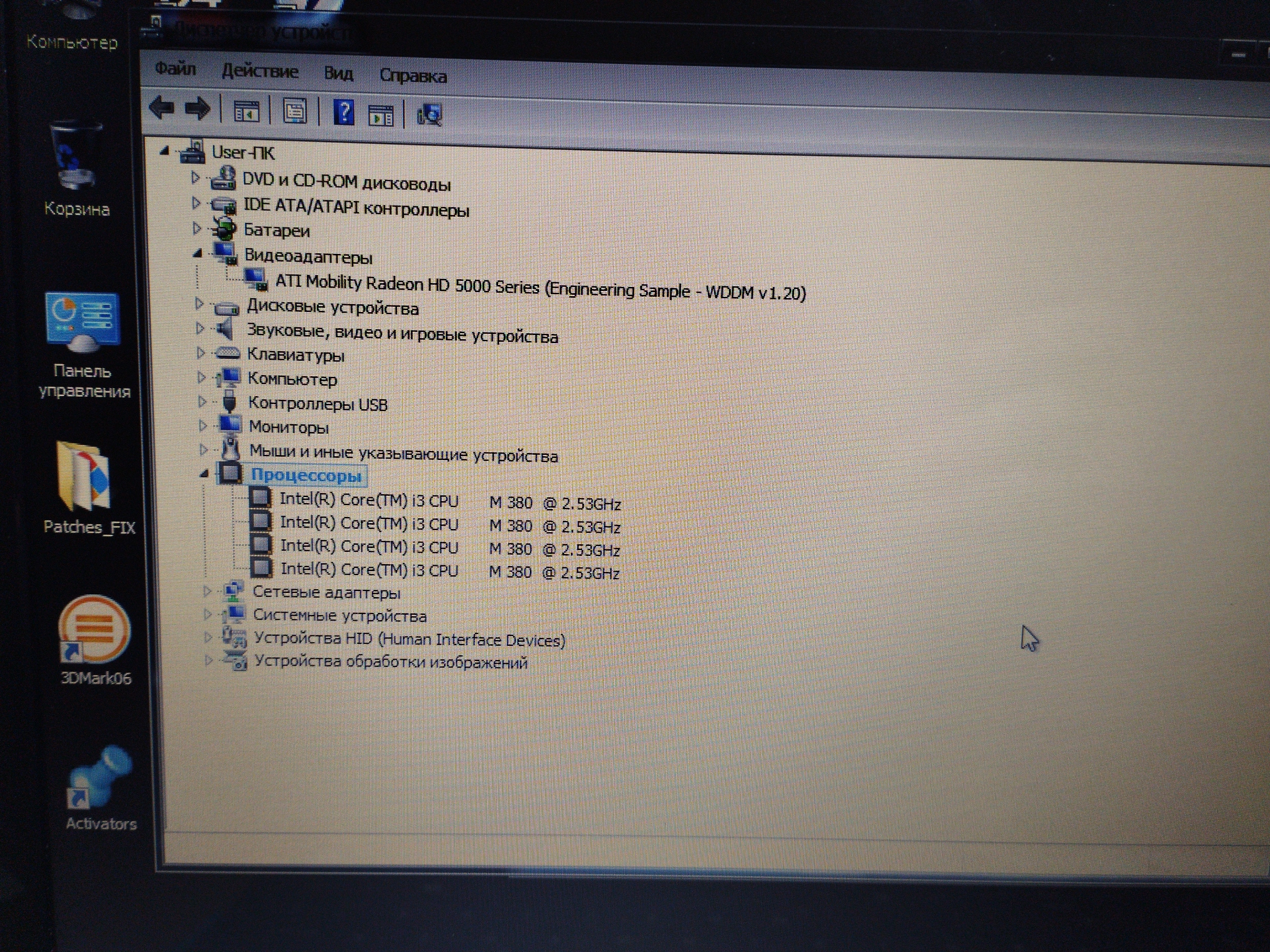
Task: Expand IDE ATA/ATAPI контроллеры node
Action: pos(196,203)
